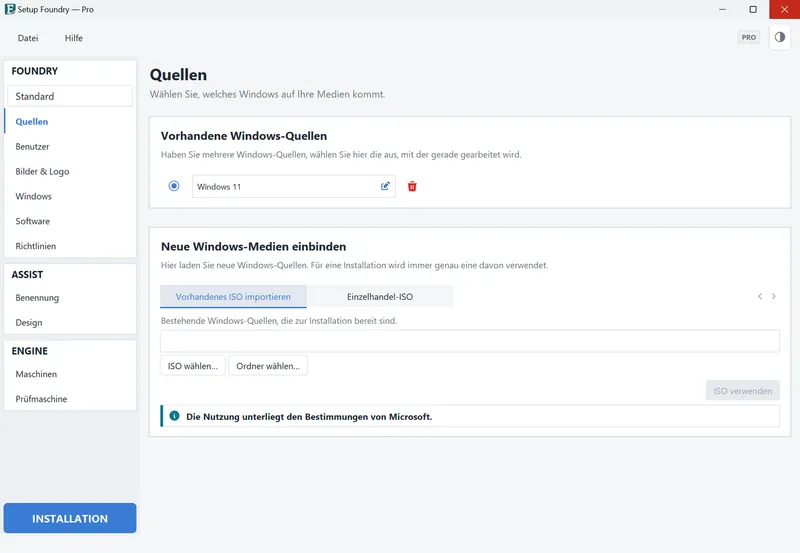Click the ENGINE section header
800x553 pixels.
click(x=30, y=351)
